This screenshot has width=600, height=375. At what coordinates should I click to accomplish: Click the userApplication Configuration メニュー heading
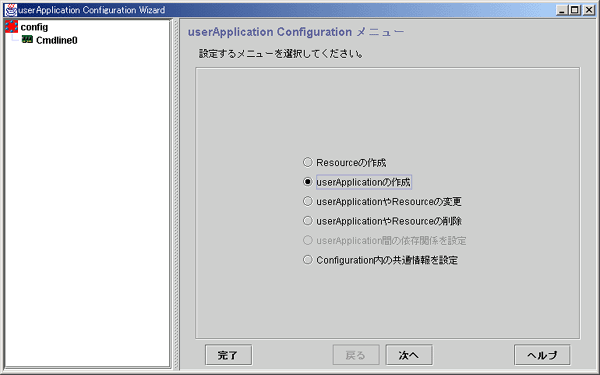[x=296, y=32]
